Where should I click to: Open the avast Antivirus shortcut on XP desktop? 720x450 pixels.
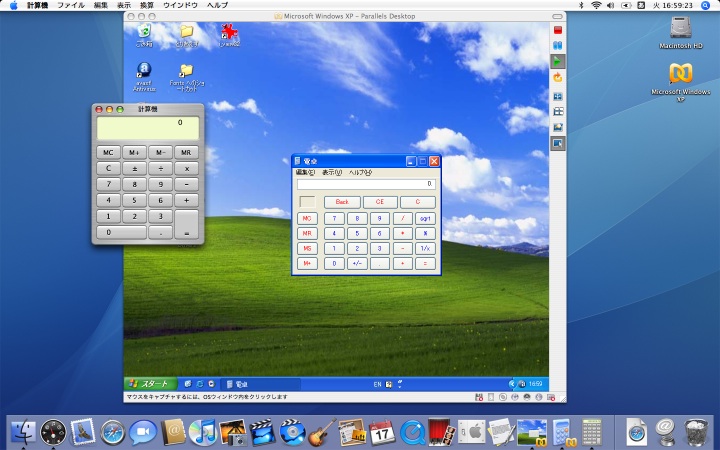(x=144, y=77)
